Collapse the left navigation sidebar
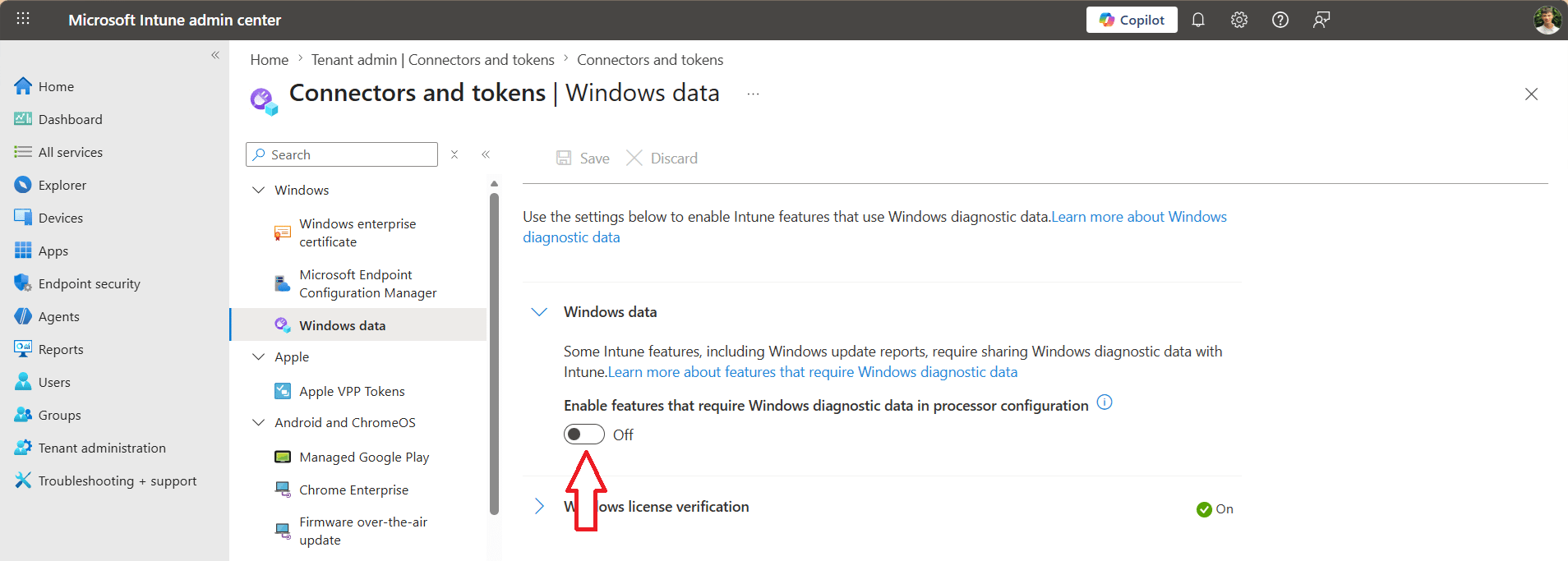This screenshot has width=1568, height=561. click(215, 55)
